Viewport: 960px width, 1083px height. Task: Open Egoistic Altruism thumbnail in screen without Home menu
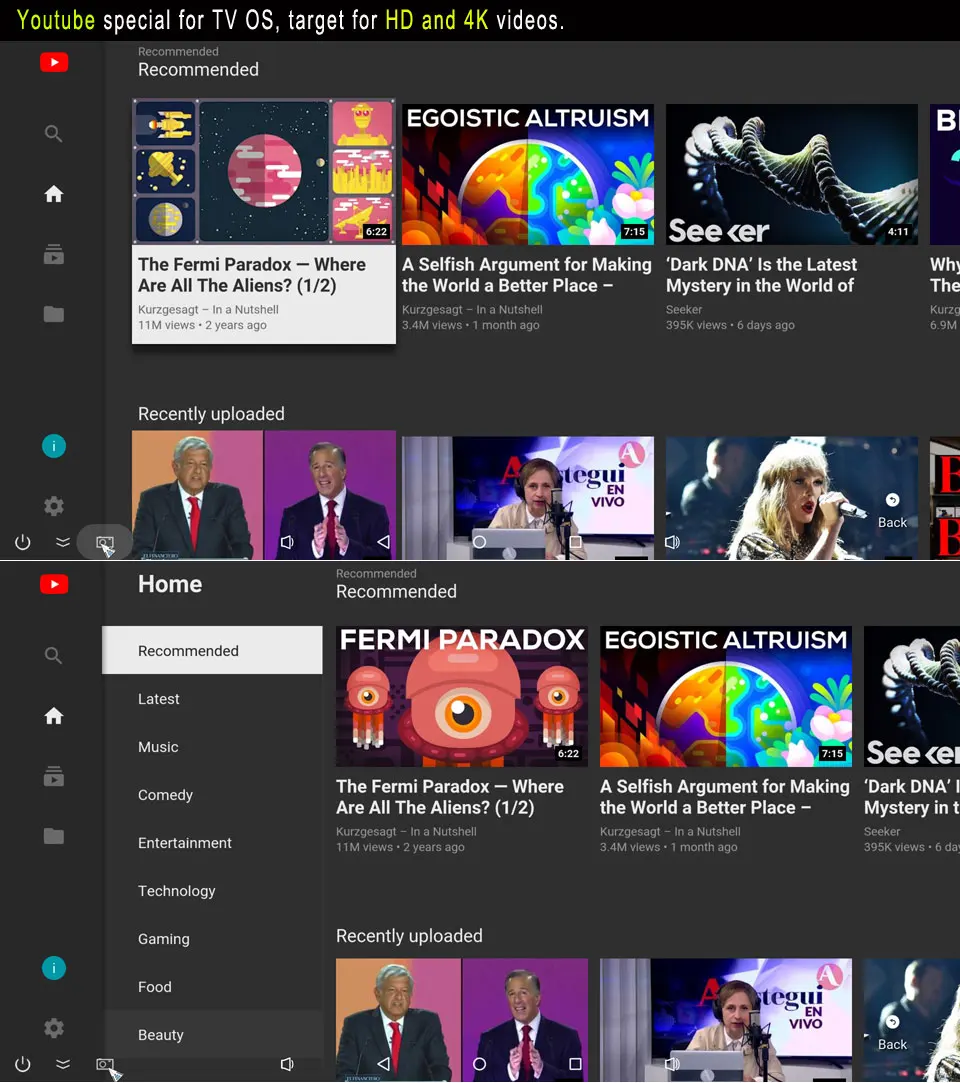[528, 175]
